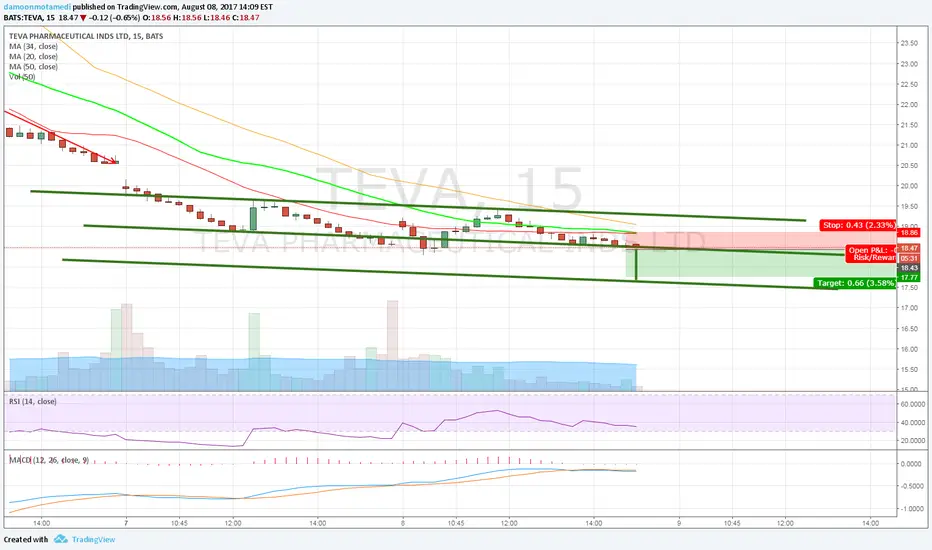Click the RSI (14, close) pane label
The image size is (932, 550).
[x=33, y=401]
